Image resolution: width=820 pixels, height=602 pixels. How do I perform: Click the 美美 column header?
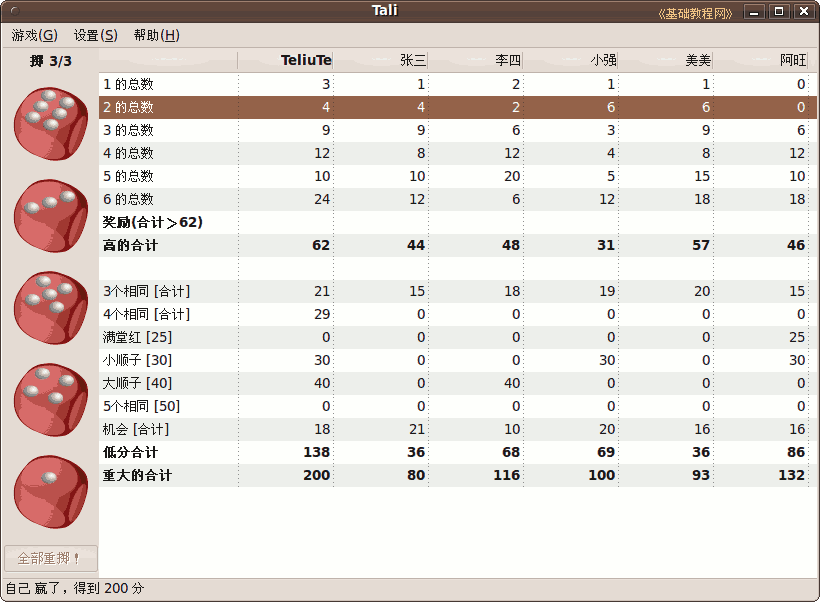(x=666, y=60)
